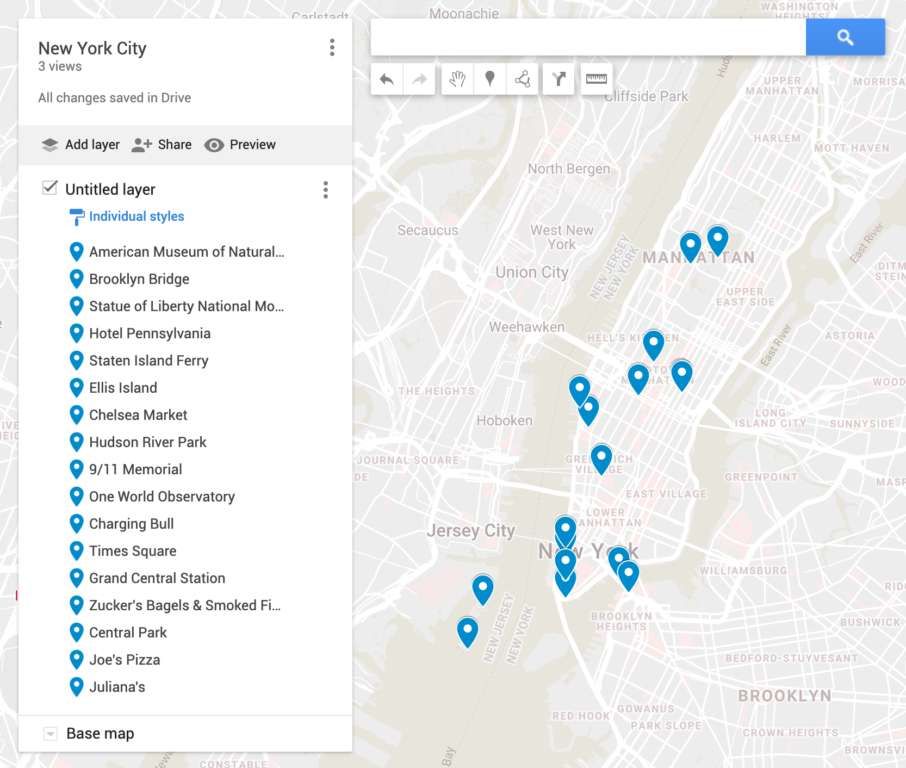Select the draw line tool
Screen dimensions: 906x768
(522, 79)
